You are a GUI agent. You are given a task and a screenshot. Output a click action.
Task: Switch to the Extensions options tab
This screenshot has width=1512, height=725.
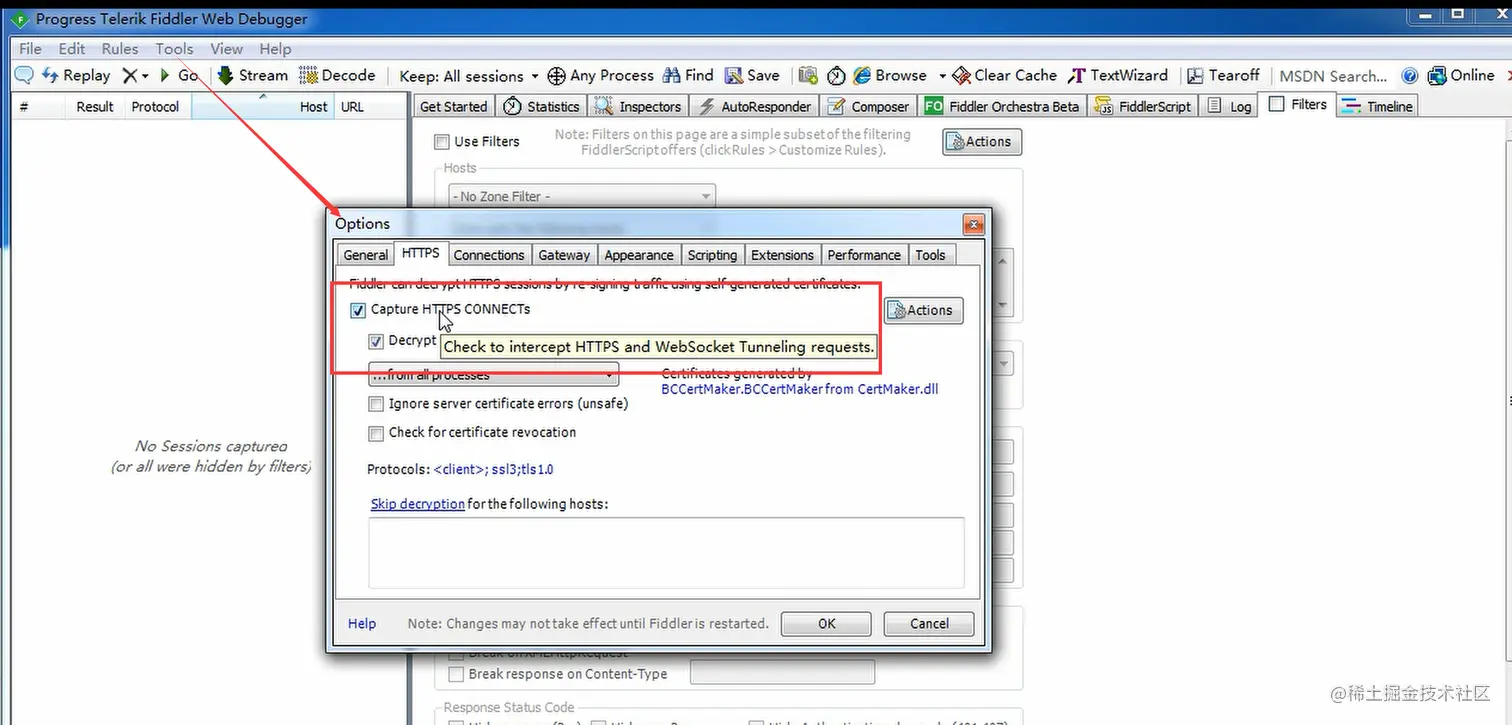coord(783,255)
